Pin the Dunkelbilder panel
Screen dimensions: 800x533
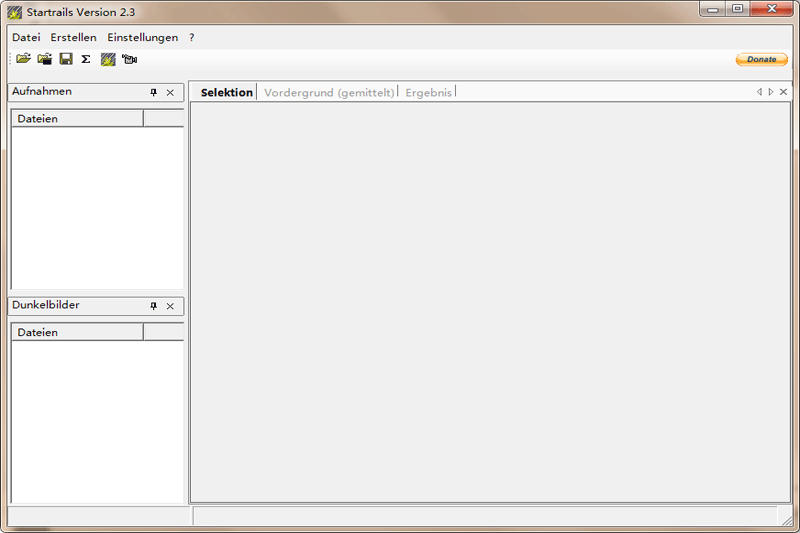point(154,306)
